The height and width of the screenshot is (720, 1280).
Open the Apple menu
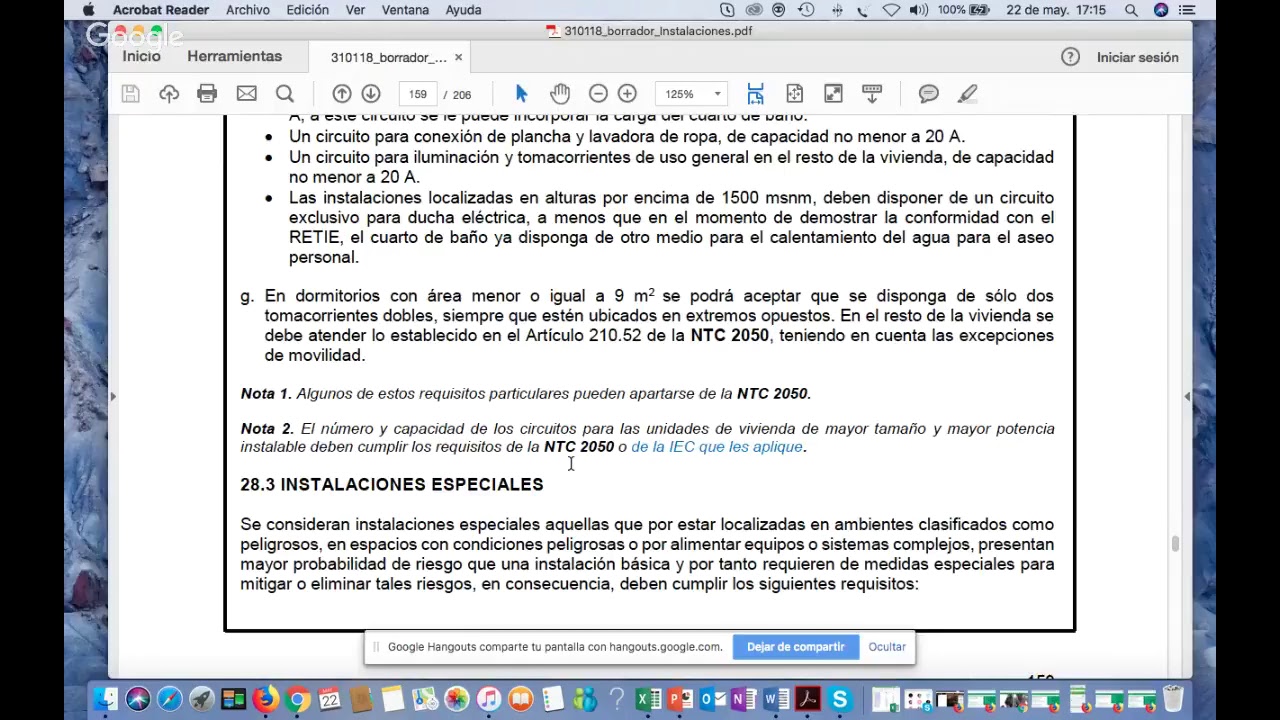[x=88, y=10]
